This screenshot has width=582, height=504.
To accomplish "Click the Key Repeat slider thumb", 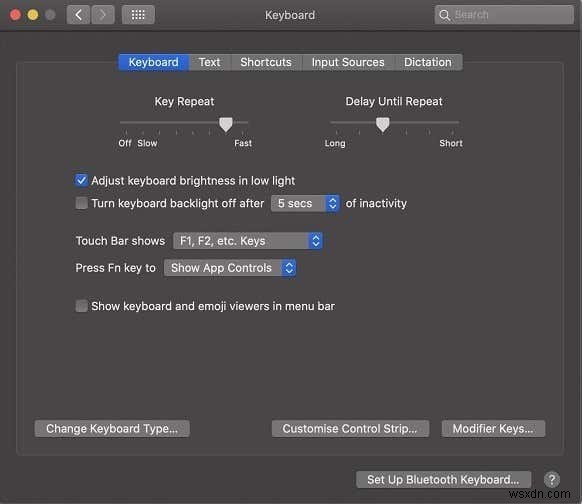I will click(226, 124).
